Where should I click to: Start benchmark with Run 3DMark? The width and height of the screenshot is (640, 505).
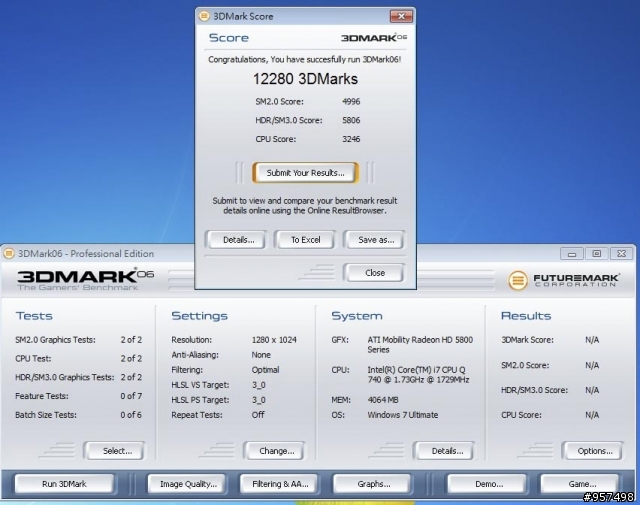[x=64, y=484]
